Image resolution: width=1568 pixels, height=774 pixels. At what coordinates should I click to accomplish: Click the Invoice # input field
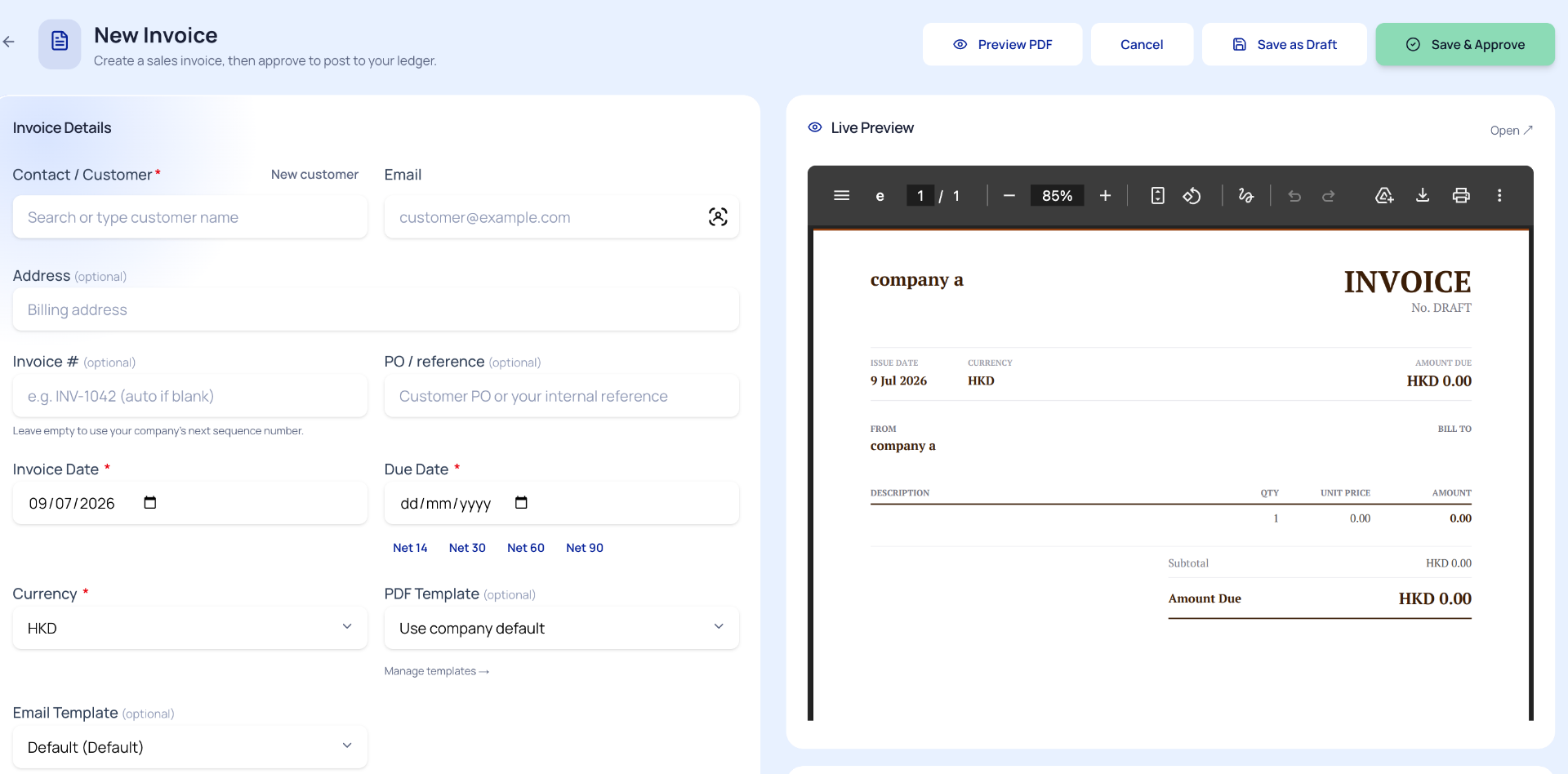click(190, 396)
